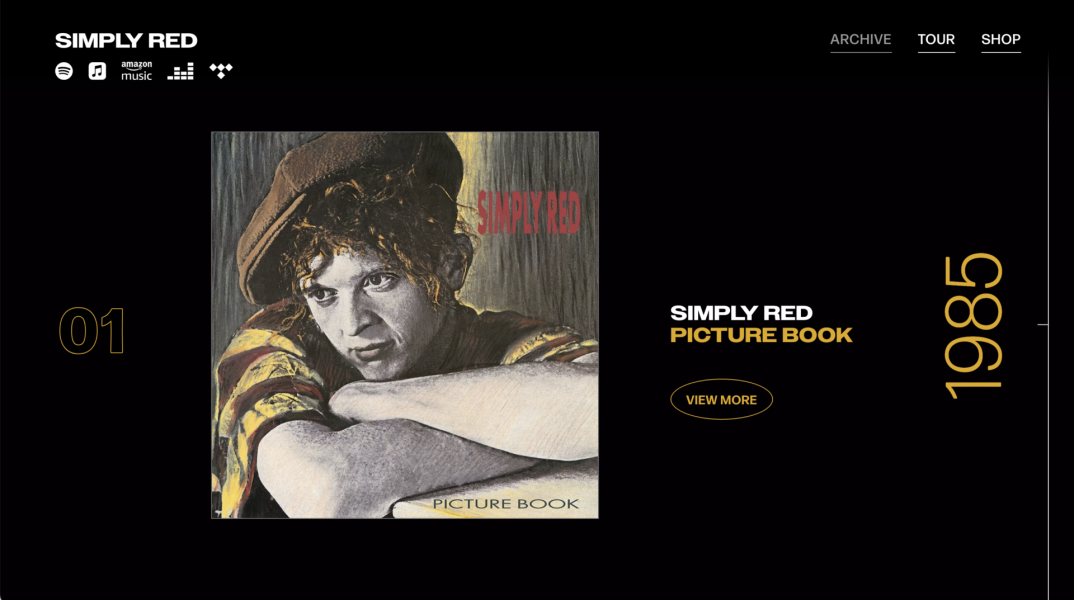The height and width of the screenshot is (600, 1074).
Task: Click the Simply Red heading above album title
Action: pos(741,313)
